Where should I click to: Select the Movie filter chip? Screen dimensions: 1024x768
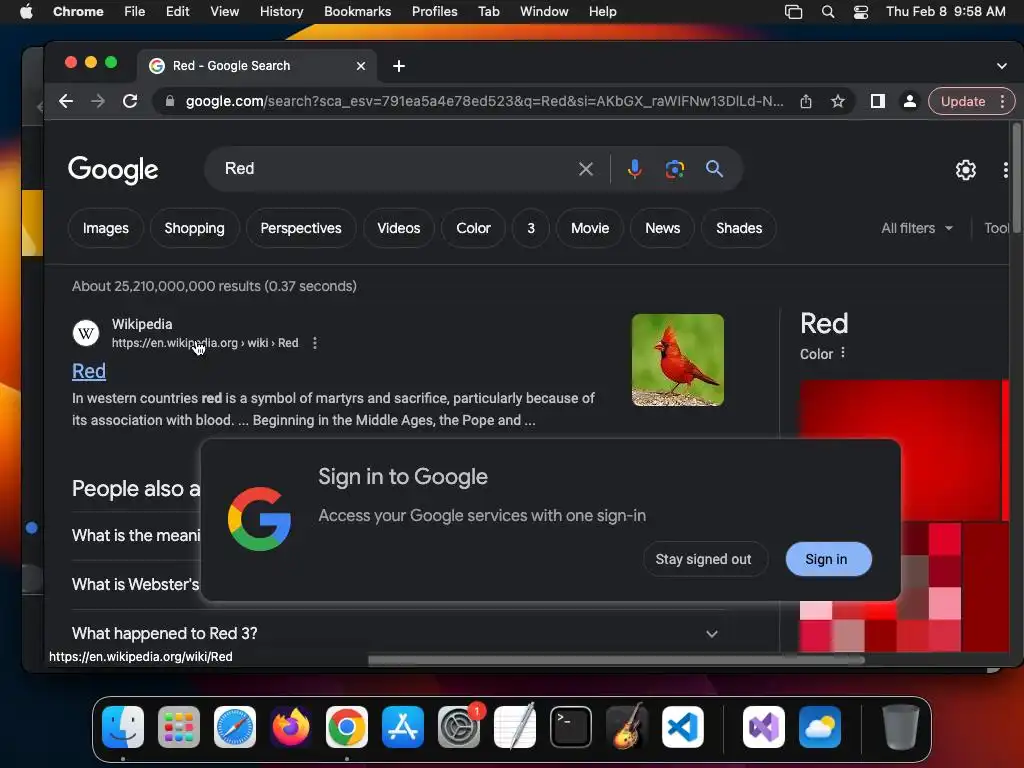pyautogui.click(x=590, y=229)
